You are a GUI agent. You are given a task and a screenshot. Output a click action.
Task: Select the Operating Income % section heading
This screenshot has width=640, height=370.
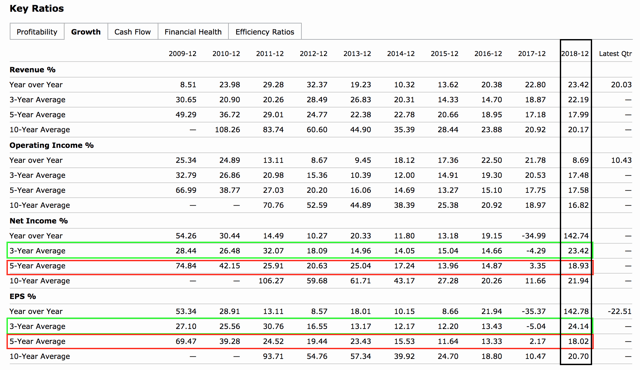click(51, 145)
